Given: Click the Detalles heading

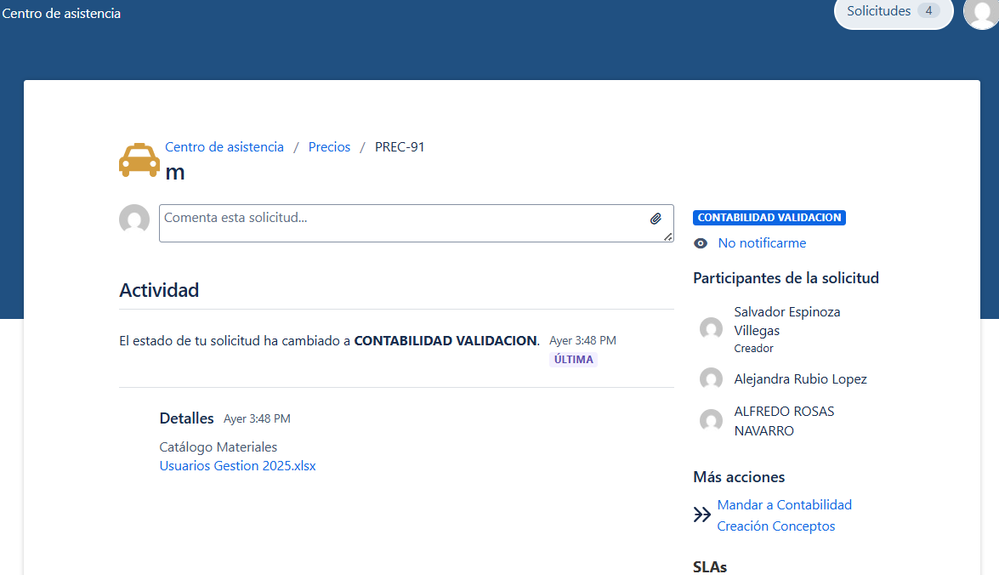Looking at the screenshot, I should click(x=187, y=418).
